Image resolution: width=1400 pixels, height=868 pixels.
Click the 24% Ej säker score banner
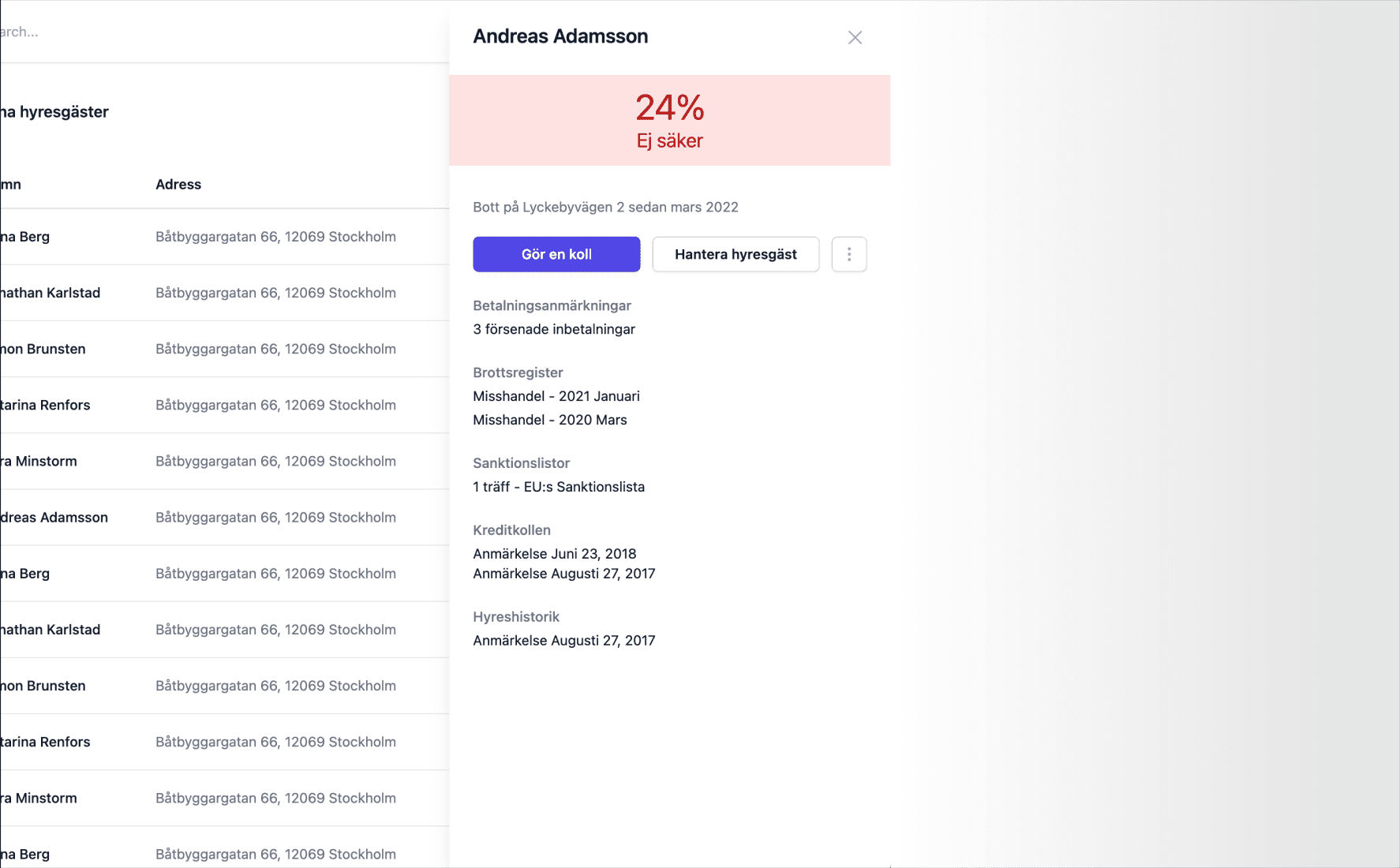(669, 120)
